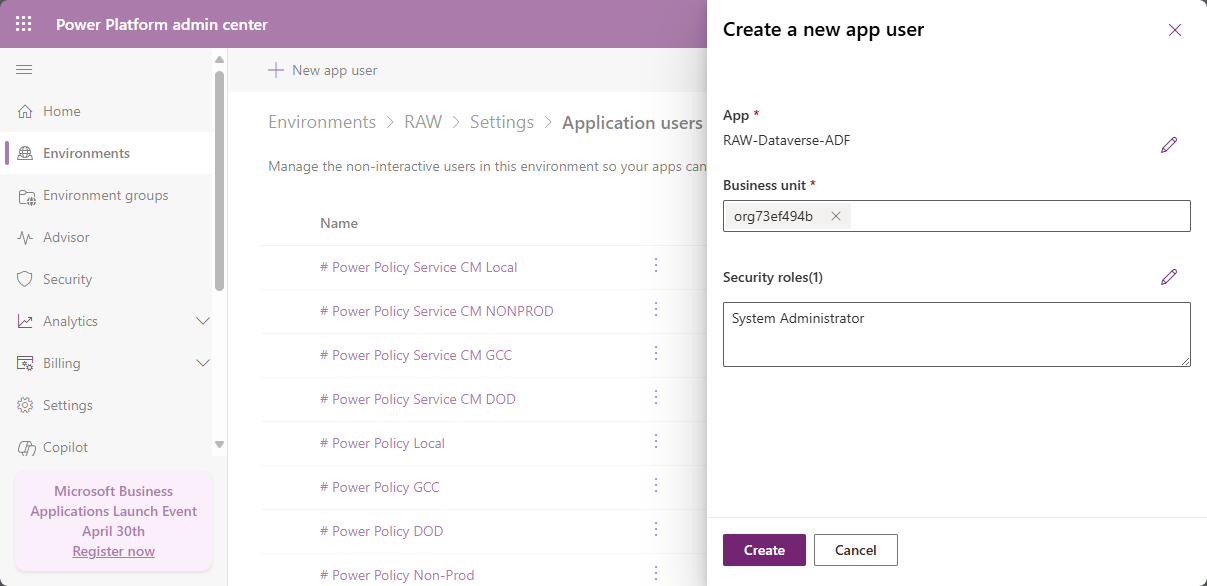
Task: Open # Power Policy Service CM GCC user
Action: click(416, 355)
